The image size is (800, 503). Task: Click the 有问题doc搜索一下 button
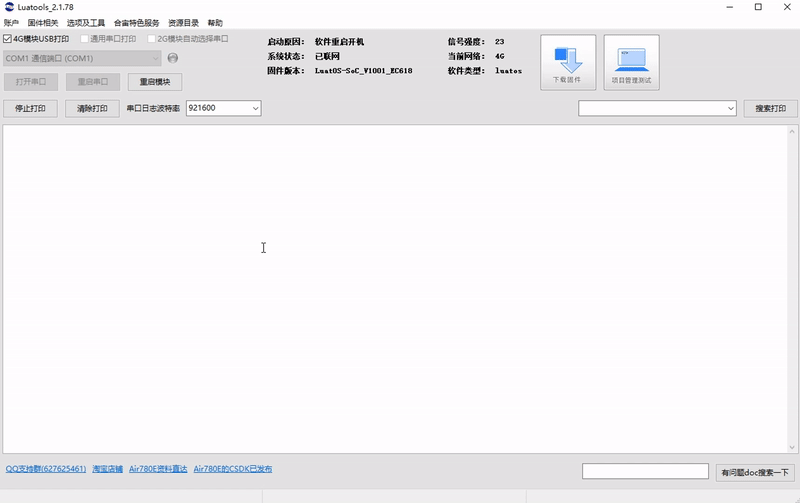pyautogui.click(x=755, y=472)
